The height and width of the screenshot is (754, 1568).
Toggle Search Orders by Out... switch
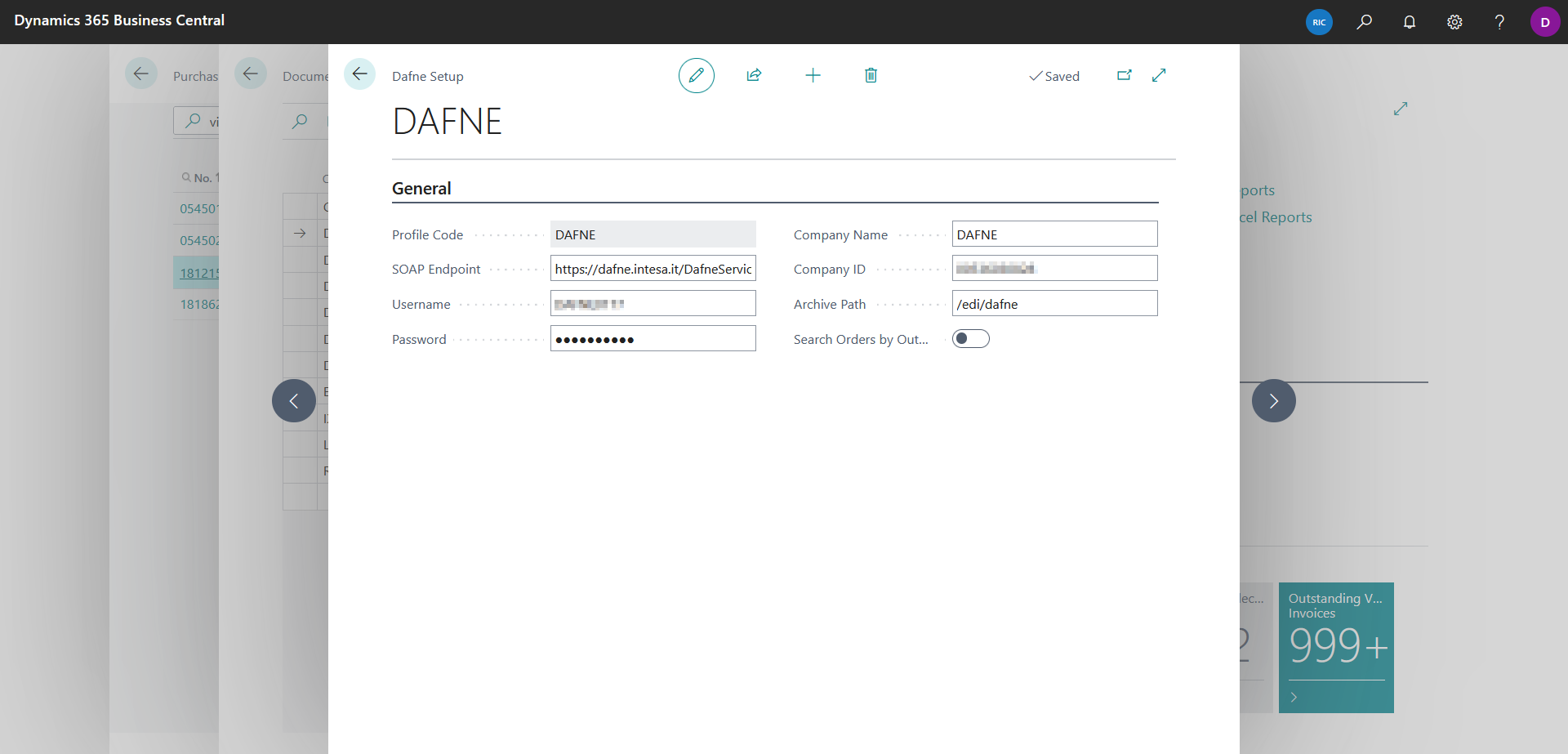click(971, 338)
